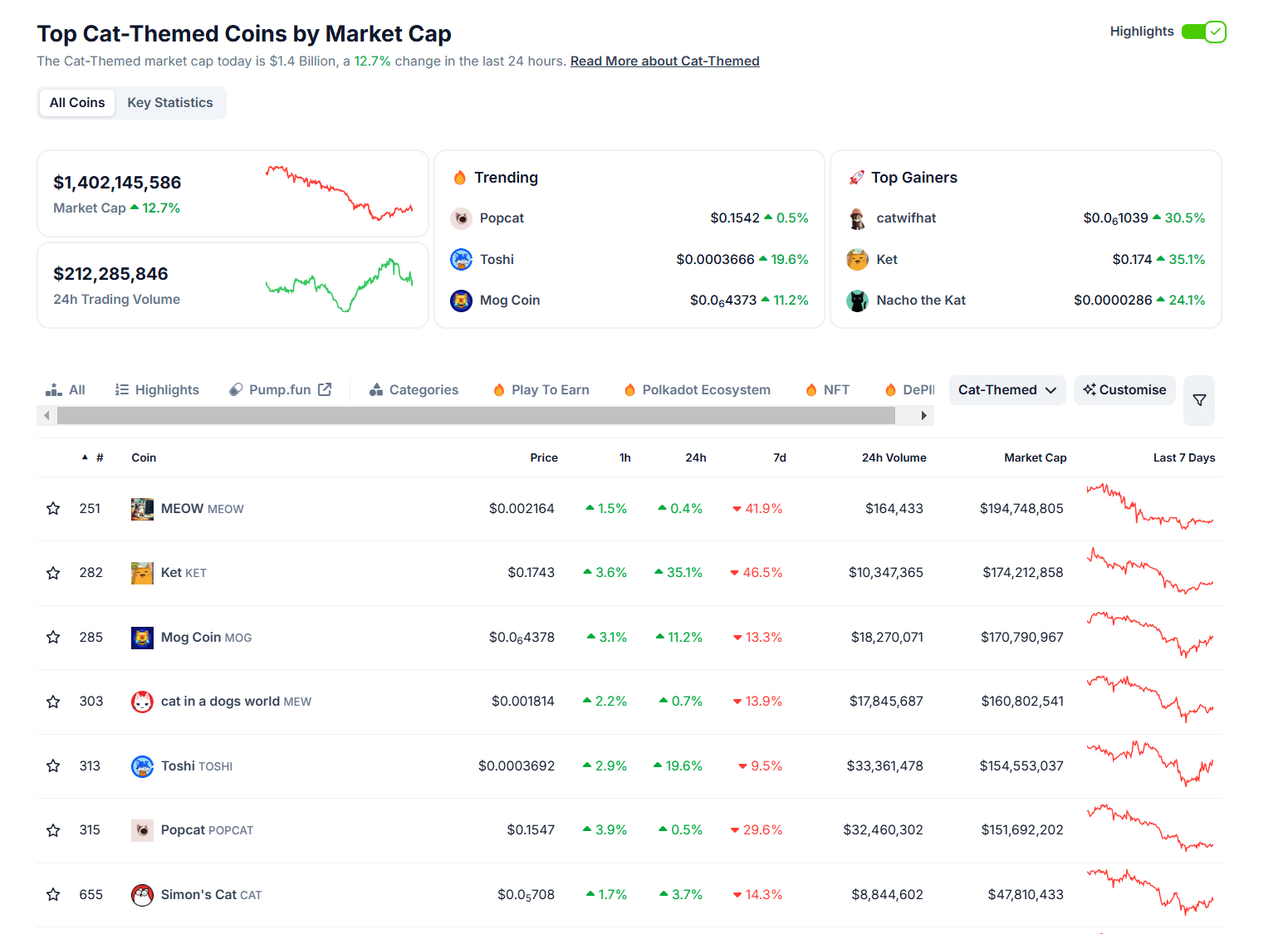
Task: Open Read More about Cat-Themed link
Action: tap(665, 61)
